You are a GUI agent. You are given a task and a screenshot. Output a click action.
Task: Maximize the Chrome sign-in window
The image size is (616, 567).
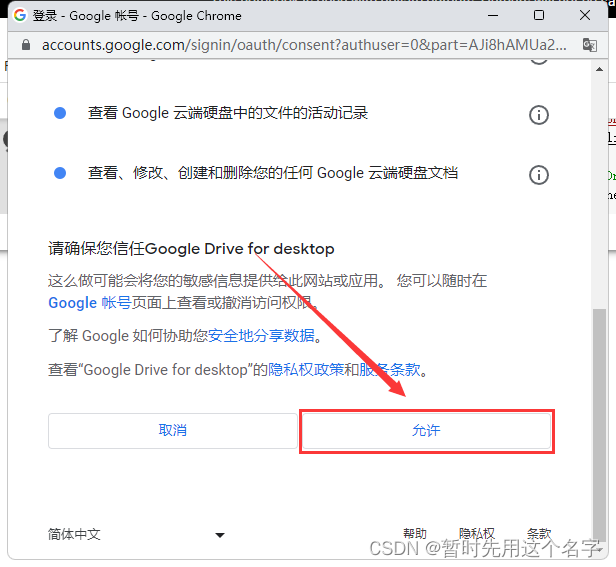539,15
